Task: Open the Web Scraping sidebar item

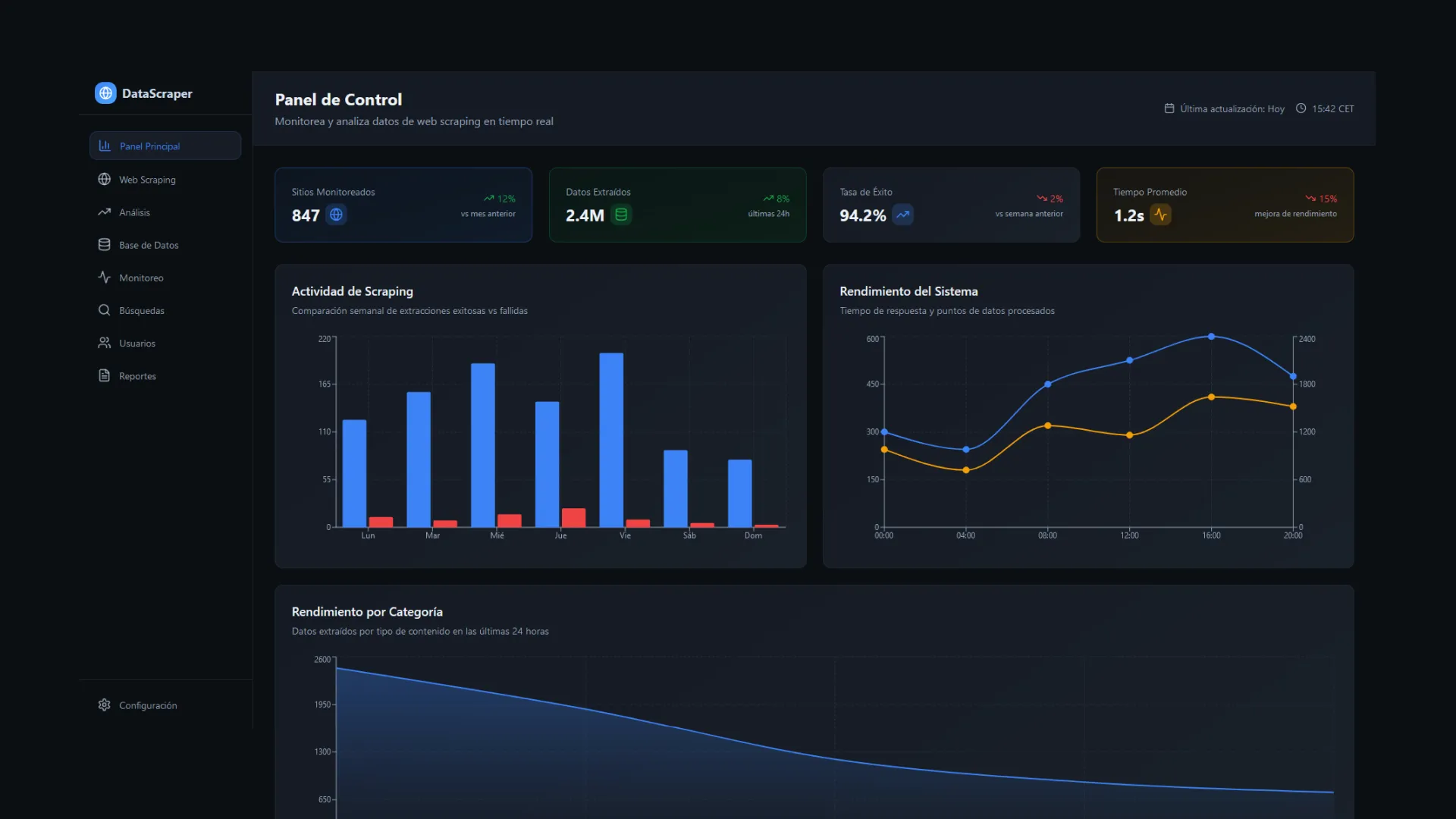Action: 147,180
